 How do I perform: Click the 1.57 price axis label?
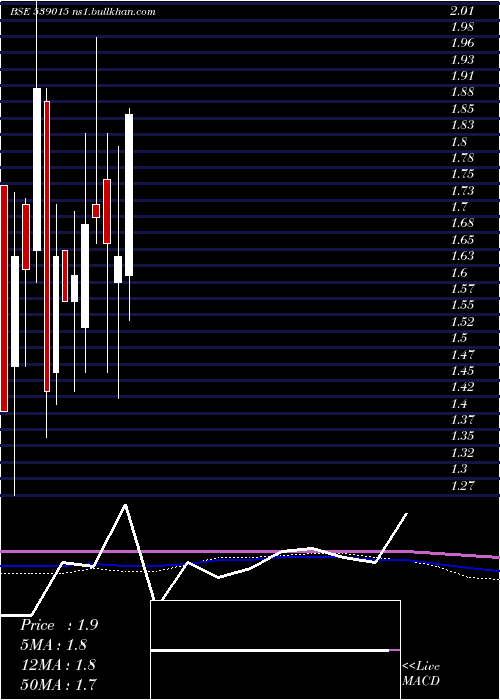pos(462,289)
